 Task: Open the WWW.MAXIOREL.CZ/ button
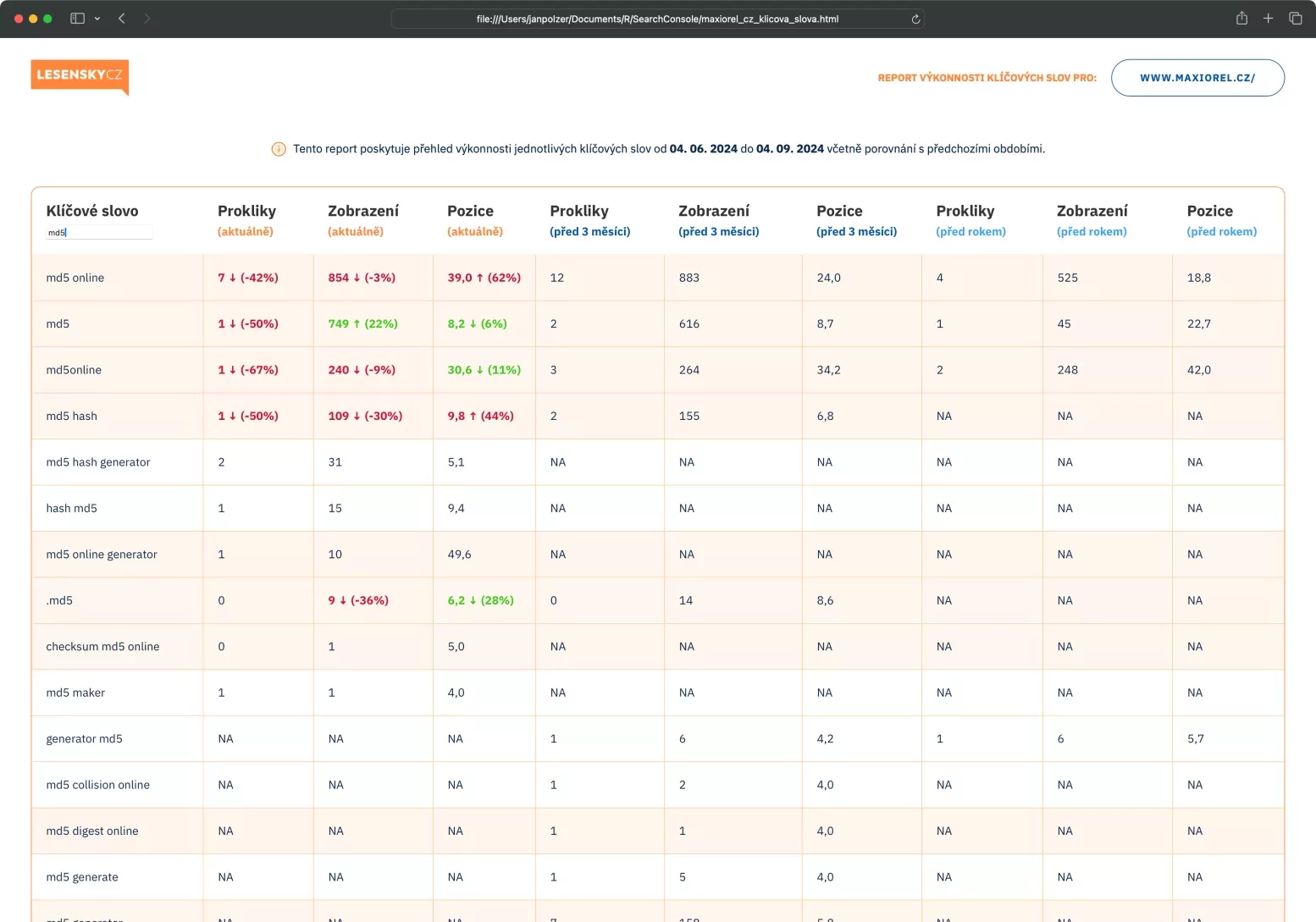click(x=1197, y=78)
